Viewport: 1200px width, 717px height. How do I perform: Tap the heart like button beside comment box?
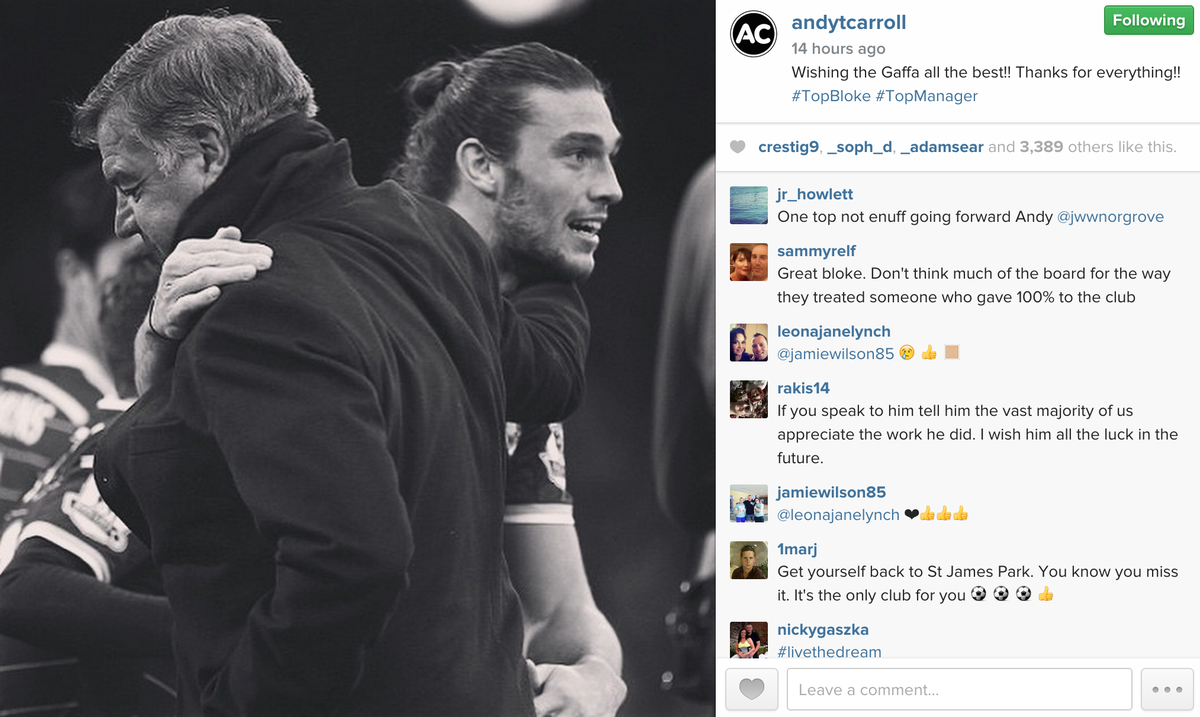(751, 690)
